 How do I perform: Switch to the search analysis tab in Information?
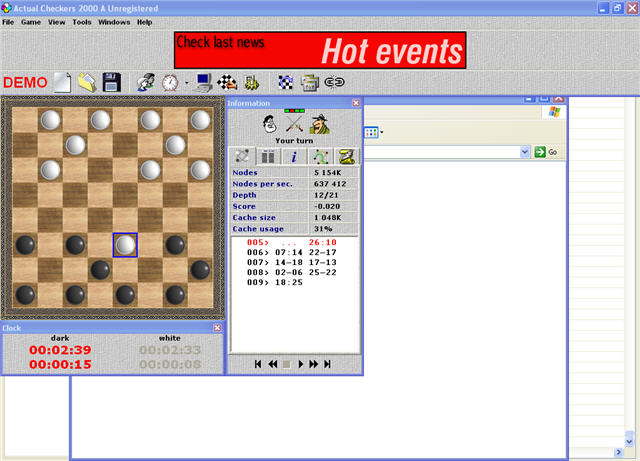point(242,156)
